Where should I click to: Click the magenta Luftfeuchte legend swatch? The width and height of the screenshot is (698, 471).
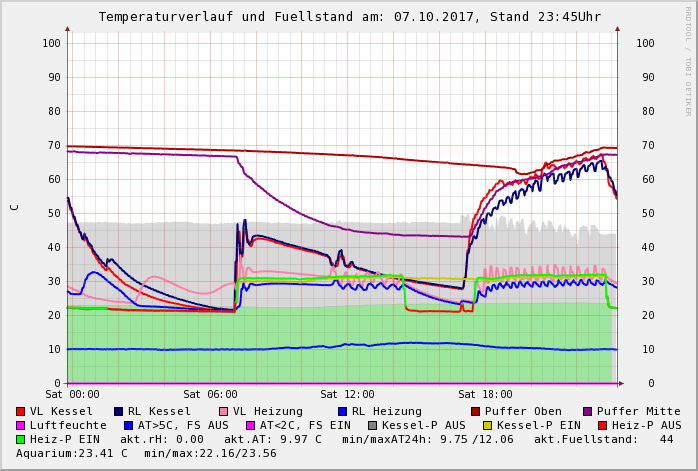click(21, 425)
